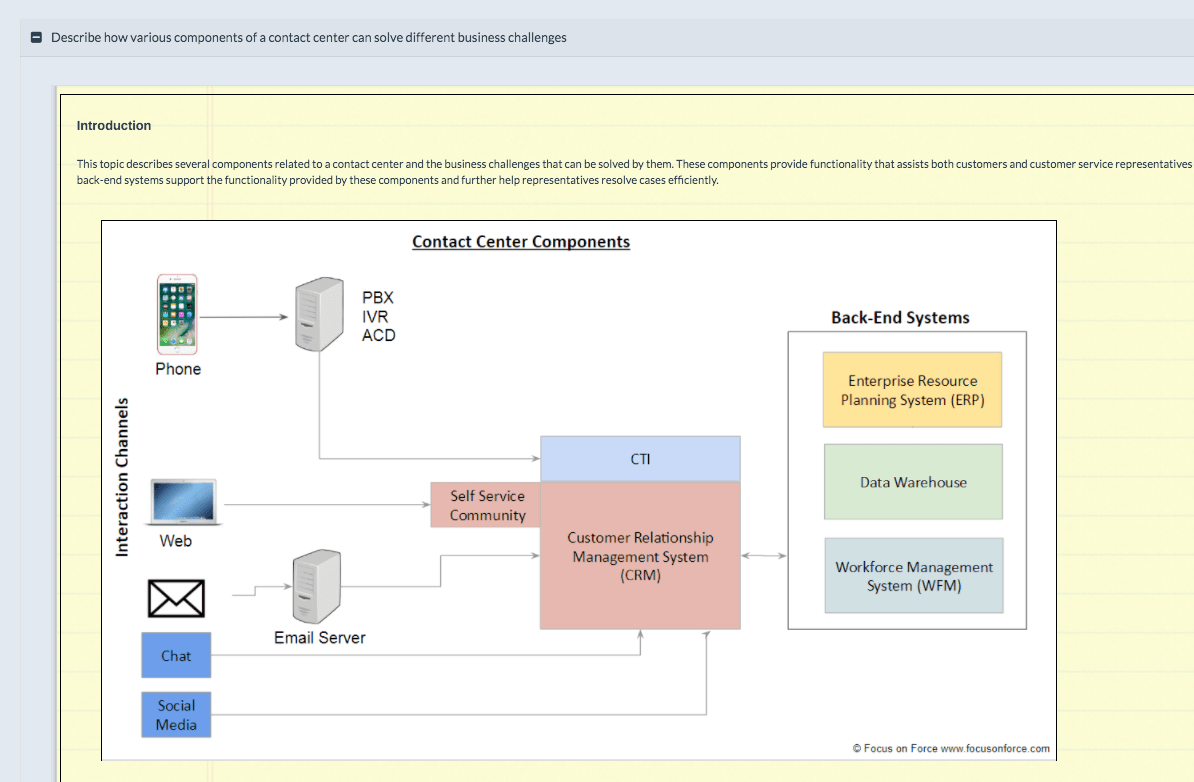
Task: Click the Web label under laptop
Action: [175, 541]
